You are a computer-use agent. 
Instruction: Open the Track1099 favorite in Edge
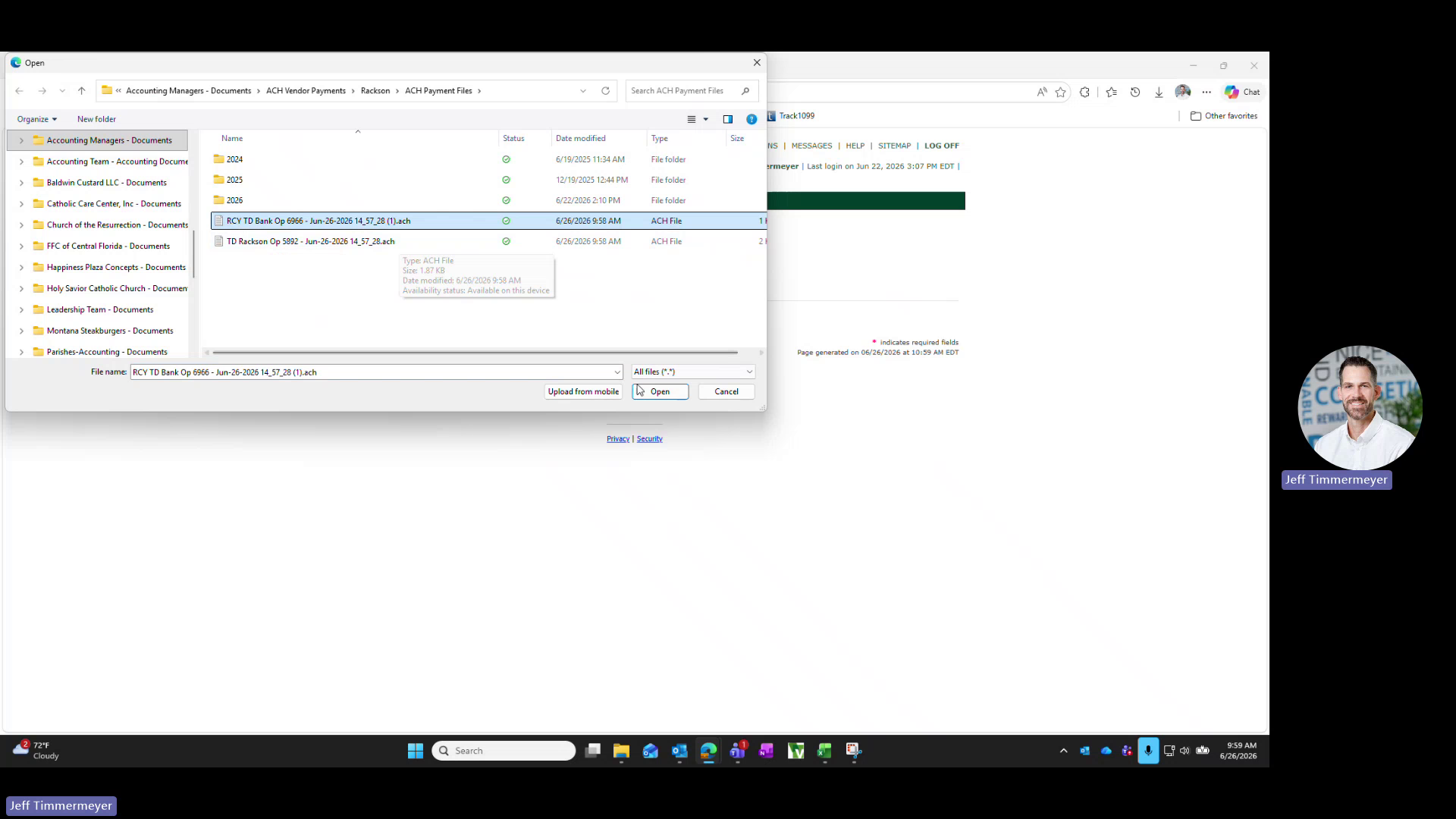coord(790,116)
